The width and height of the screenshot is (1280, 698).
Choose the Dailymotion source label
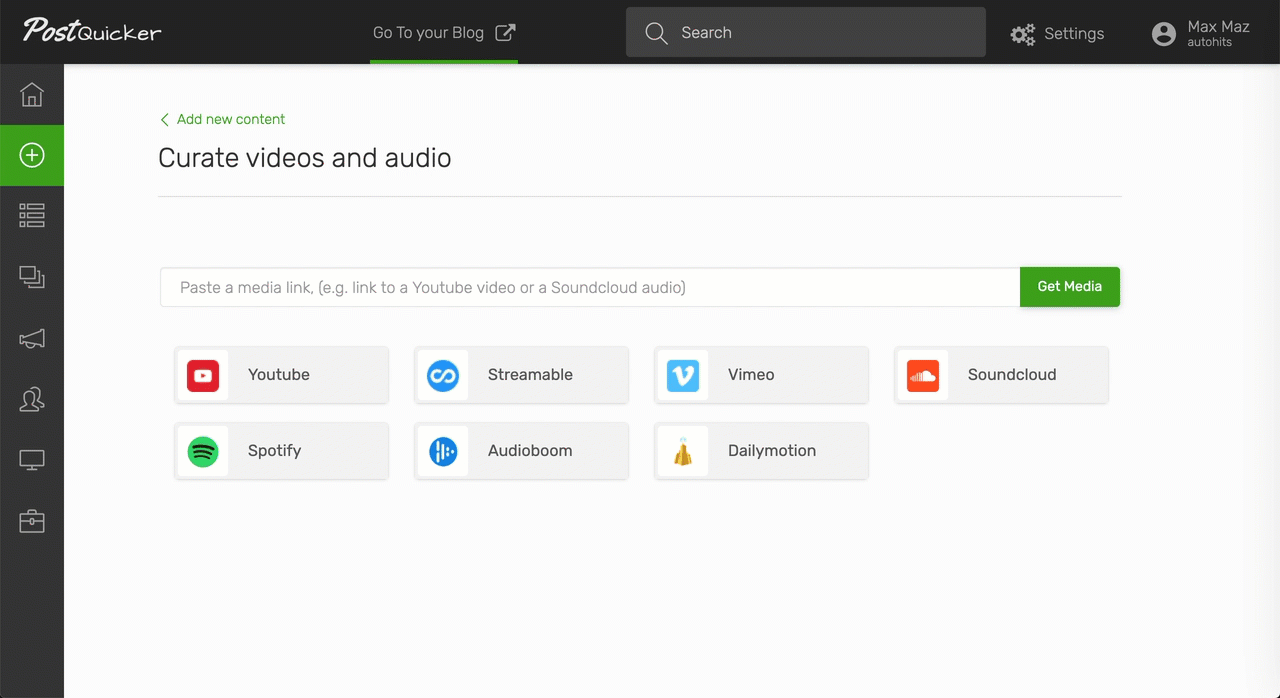(x=772, y=451)
